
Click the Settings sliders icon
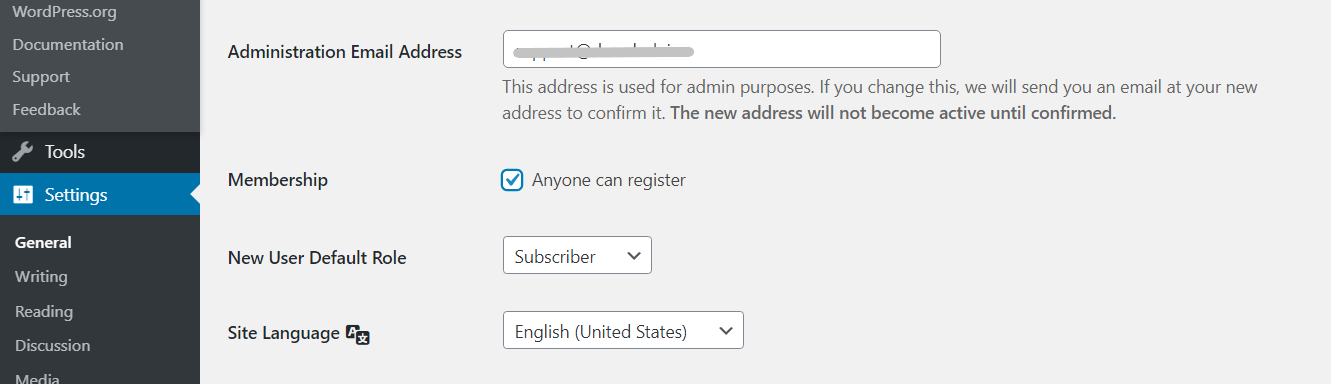[x=22, y=195]
